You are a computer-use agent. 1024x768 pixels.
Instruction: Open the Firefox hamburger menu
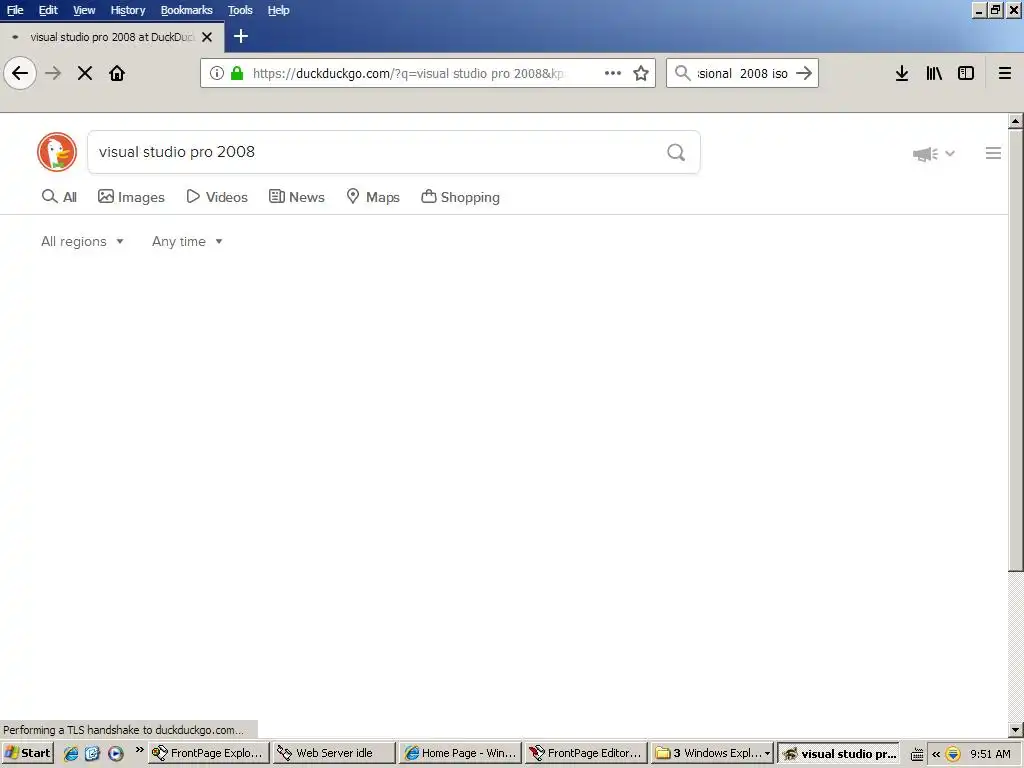[x=1005, y=73]
